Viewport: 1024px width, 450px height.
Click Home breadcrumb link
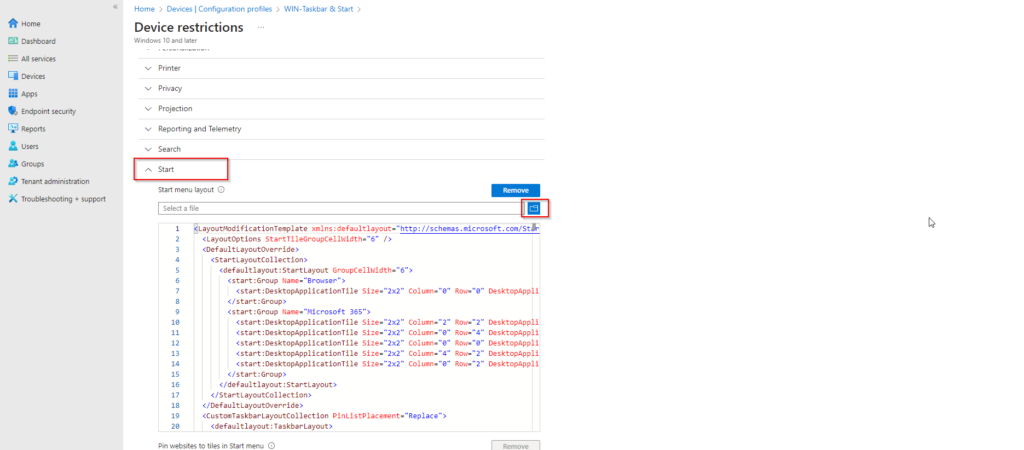tap(144, 9)
